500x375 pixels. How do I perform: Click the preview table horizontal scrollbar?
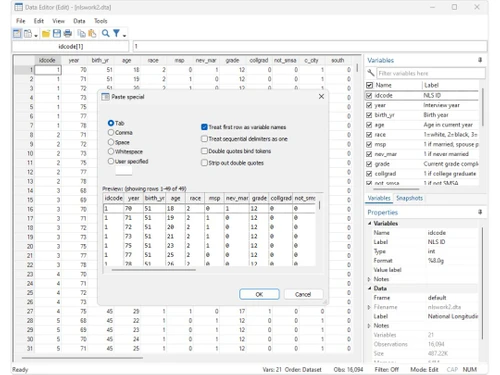[x=154, y=270]
